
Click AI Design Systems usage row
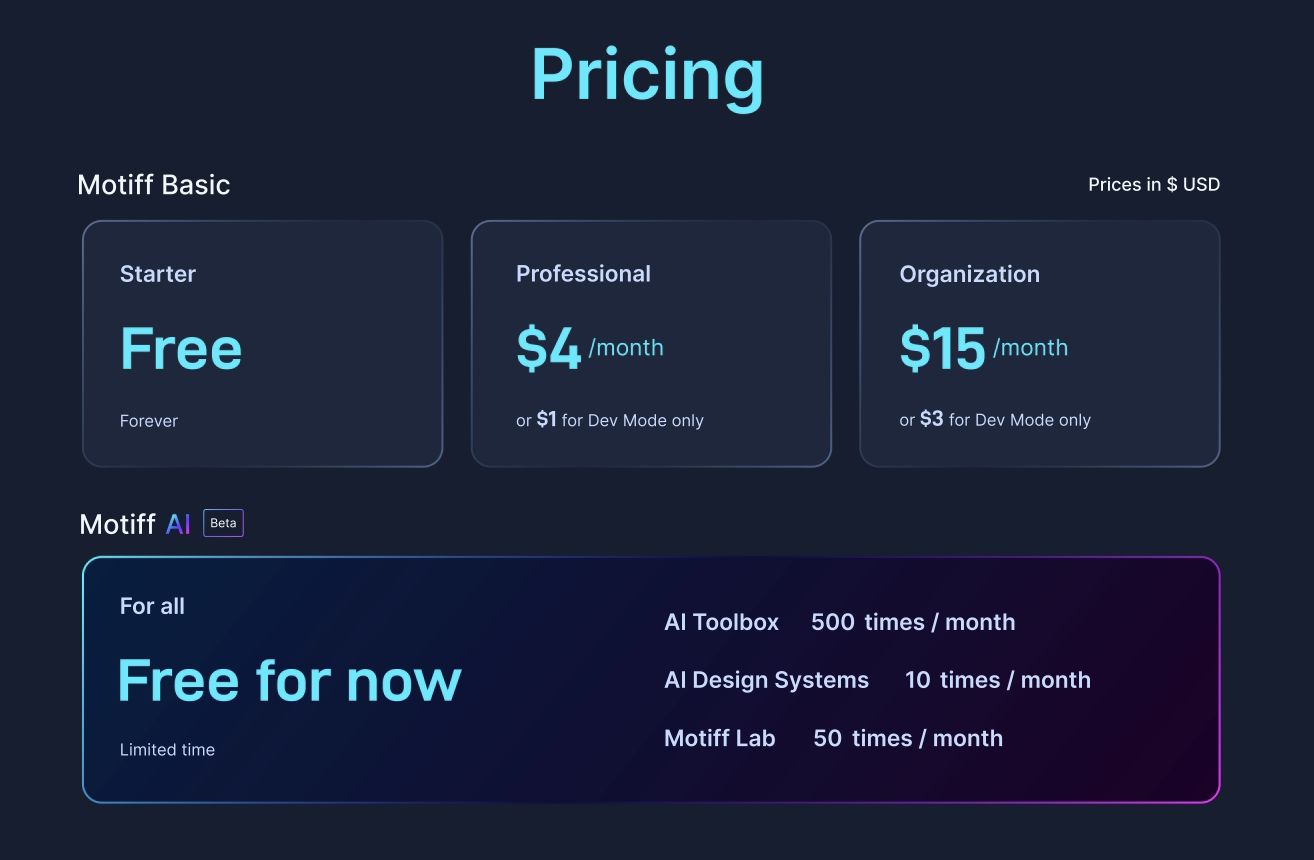tap(877, 680)
